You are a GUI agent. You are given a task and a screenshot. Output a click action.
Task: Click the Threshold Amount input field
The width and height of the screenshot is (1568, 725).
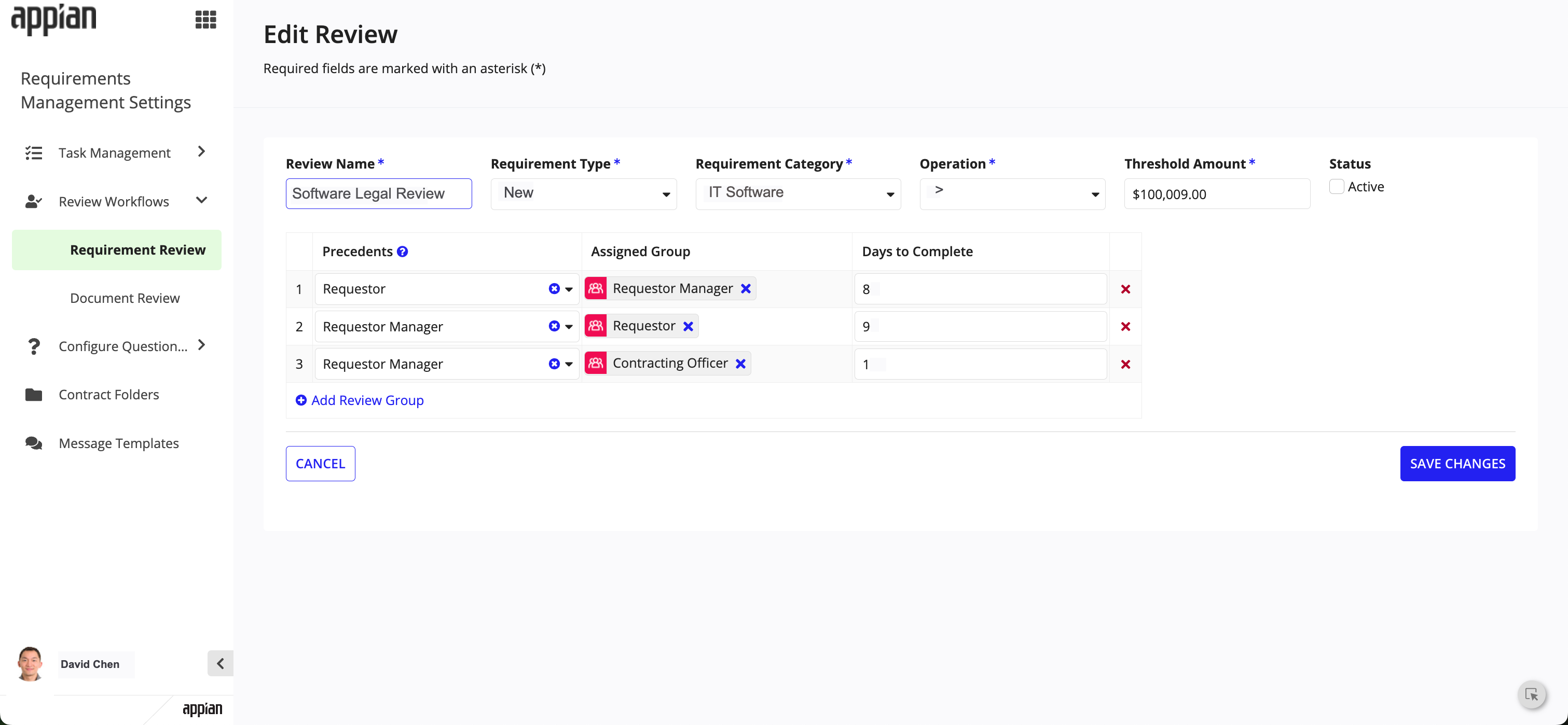click(1217, 193)
